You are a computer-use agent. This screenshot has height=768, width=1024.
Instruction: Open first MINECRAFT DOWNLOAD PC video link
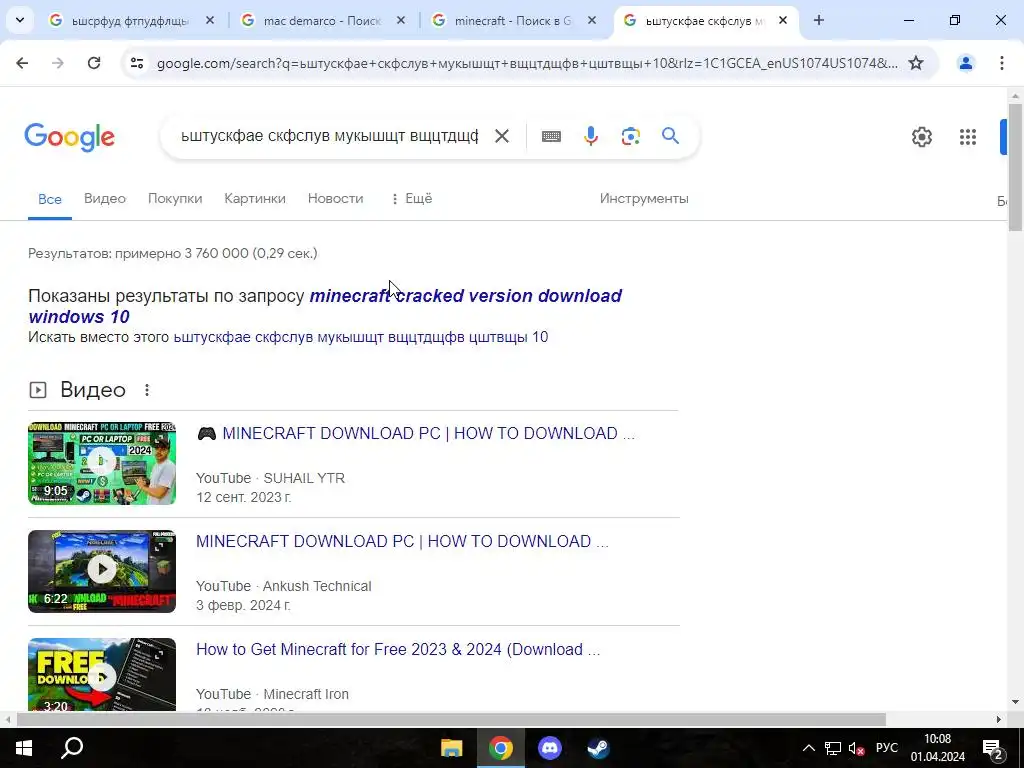(x=415, y=434)
